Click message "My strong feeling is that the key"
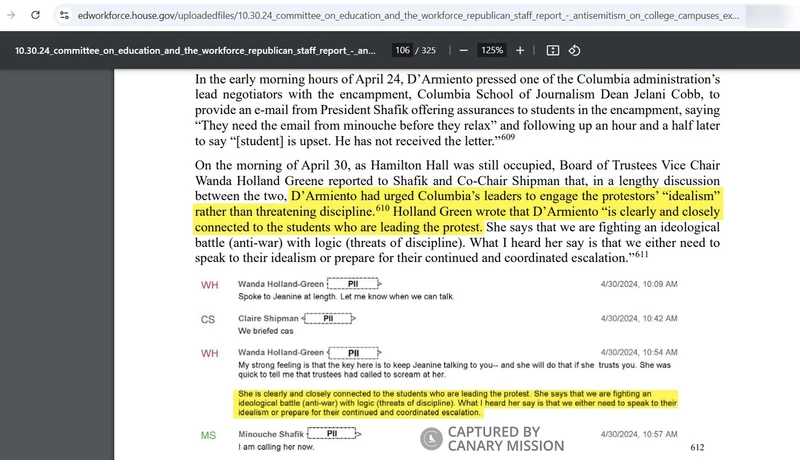The height and width of the screenshot is (460, 800). [x=454, y=370]
